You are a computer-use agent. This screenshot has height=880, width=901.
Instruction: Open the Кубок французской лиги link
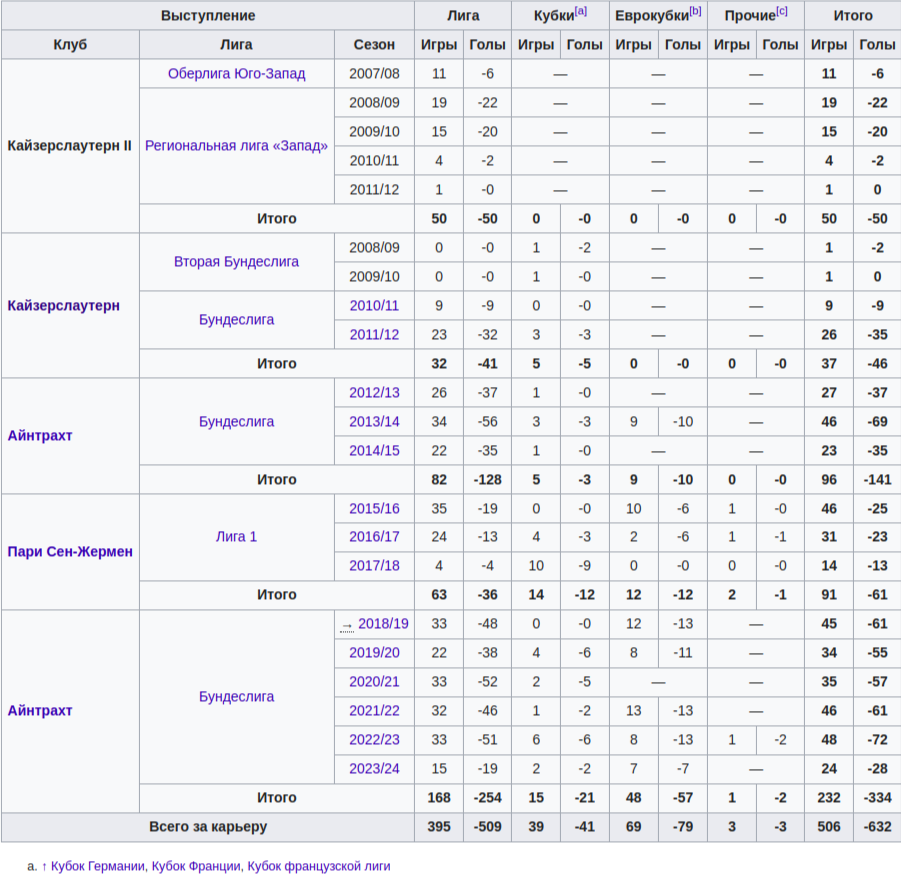[319, 866]
